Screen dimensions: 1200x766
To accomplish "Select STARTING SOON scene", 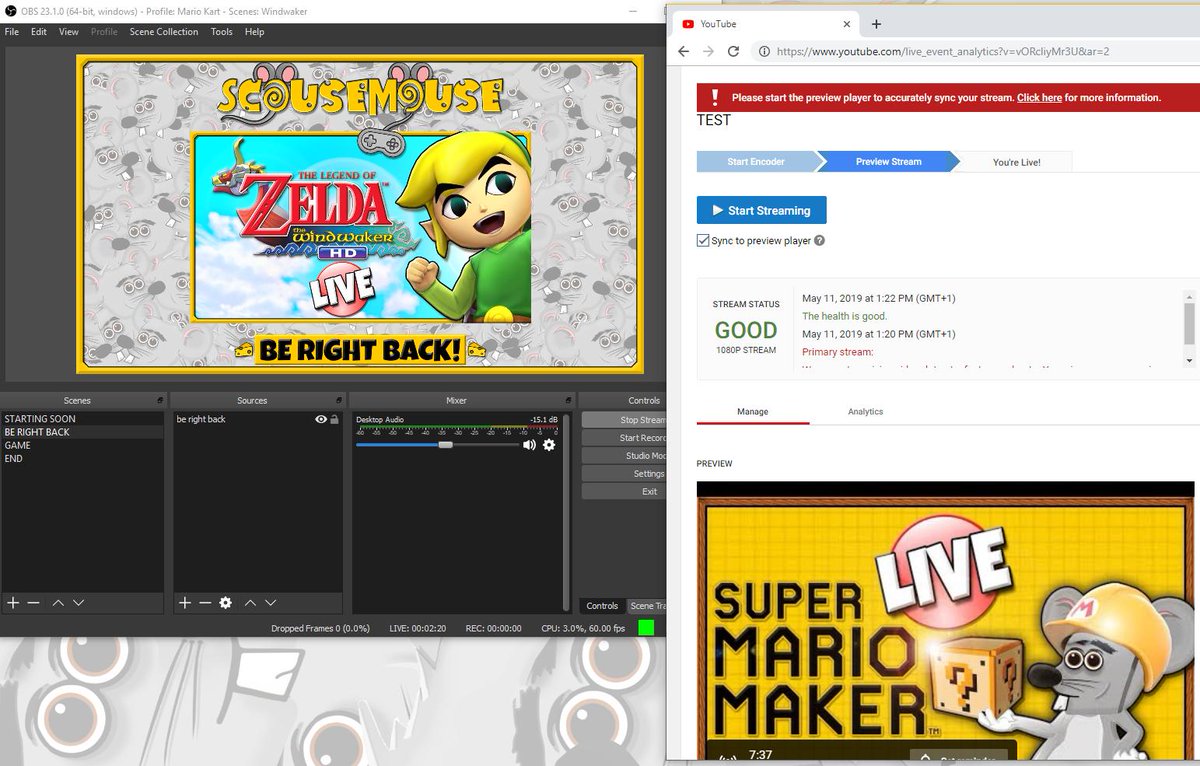I will click(82, 419).
